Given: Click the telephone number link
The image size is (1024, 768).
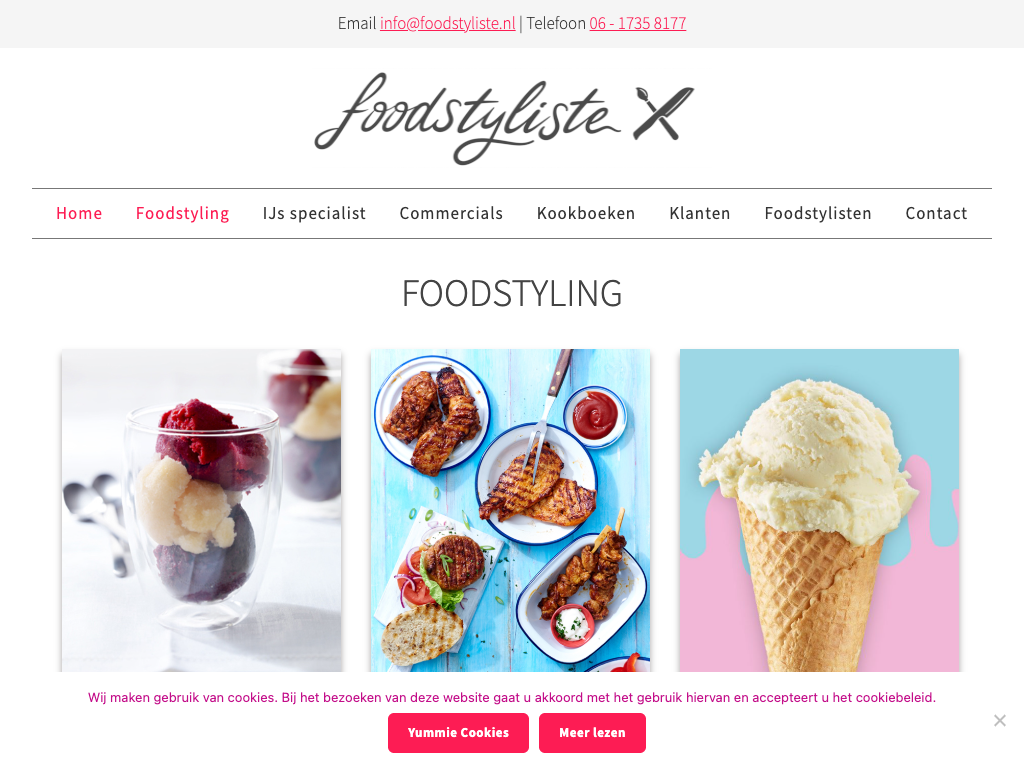Looking at the screenshot, I should [637, 24].
